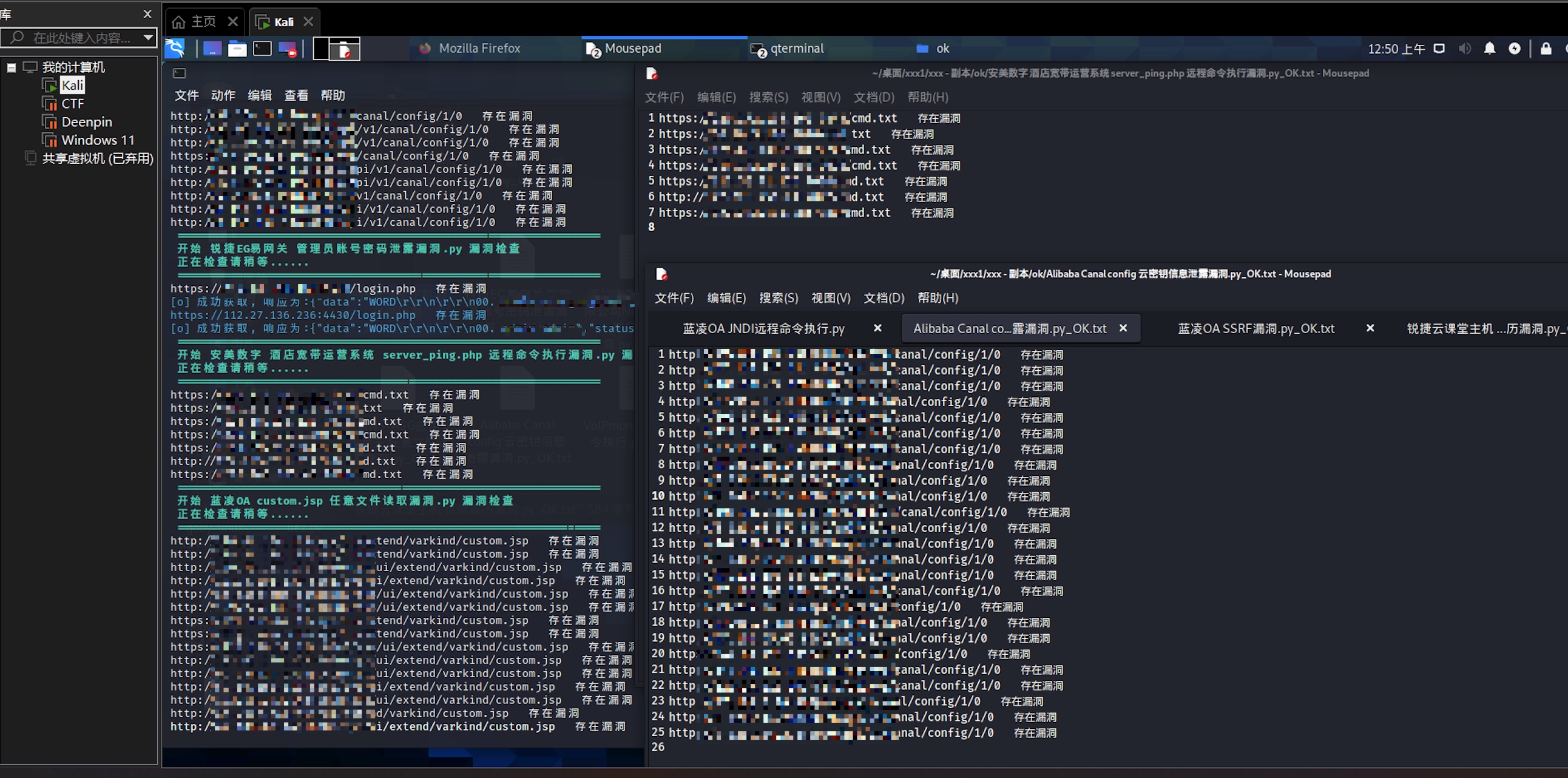Image resolution: width=1568 pixels, height=778 pixels.
Task: Collapse the 我的计算机 tree node
Action: click(11, 67)
